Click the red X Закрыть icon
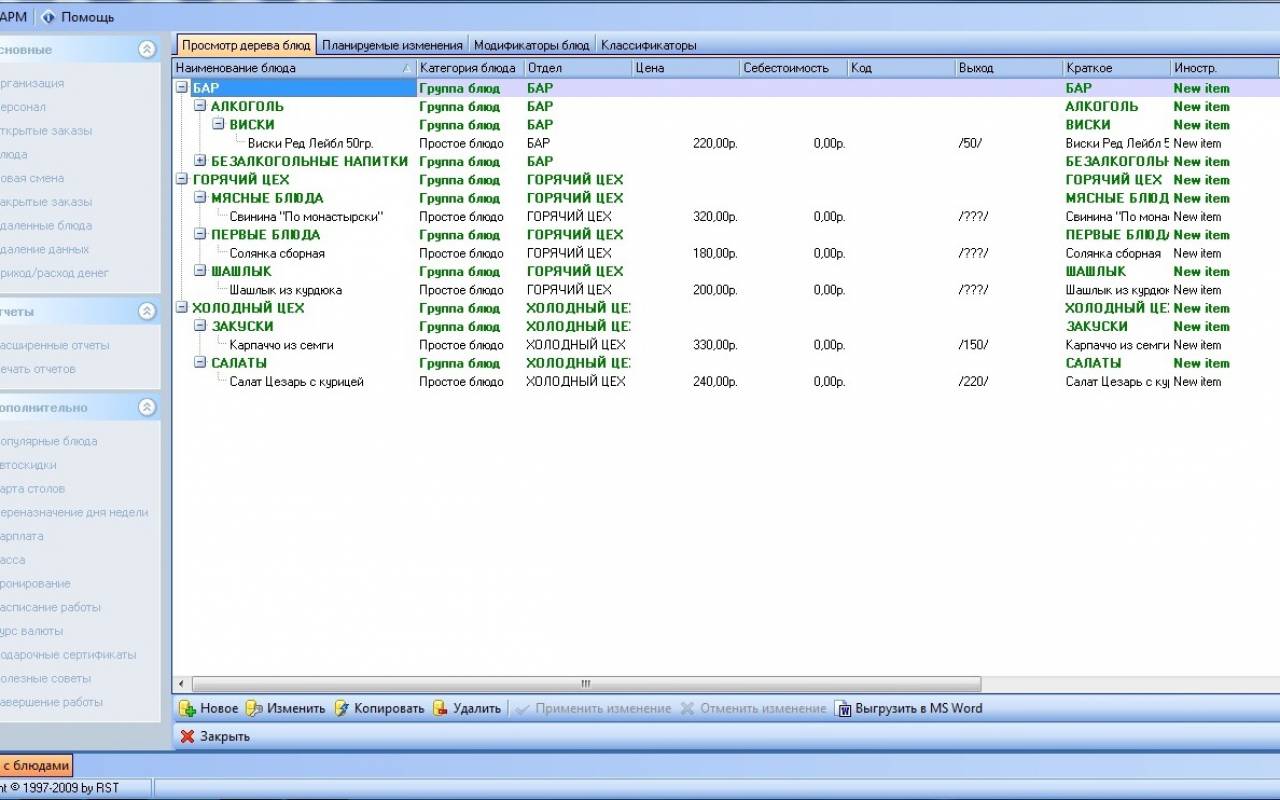 pyautogui.click(x=187, y=737)
